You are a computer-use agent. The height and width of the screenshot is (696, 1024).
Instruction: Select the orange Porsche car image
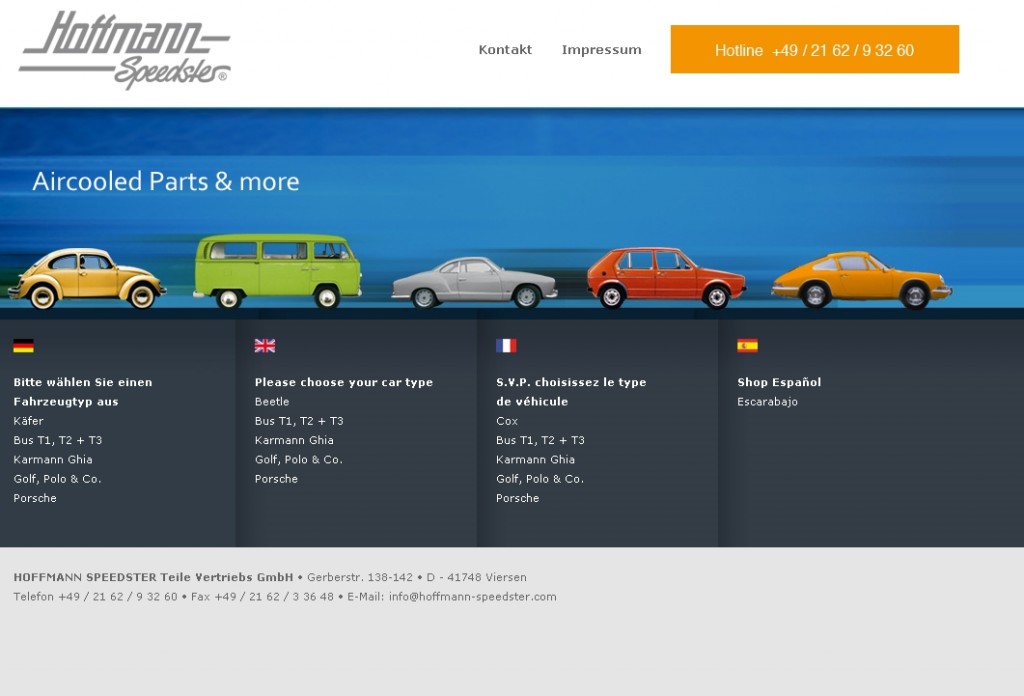click(861, 279)
